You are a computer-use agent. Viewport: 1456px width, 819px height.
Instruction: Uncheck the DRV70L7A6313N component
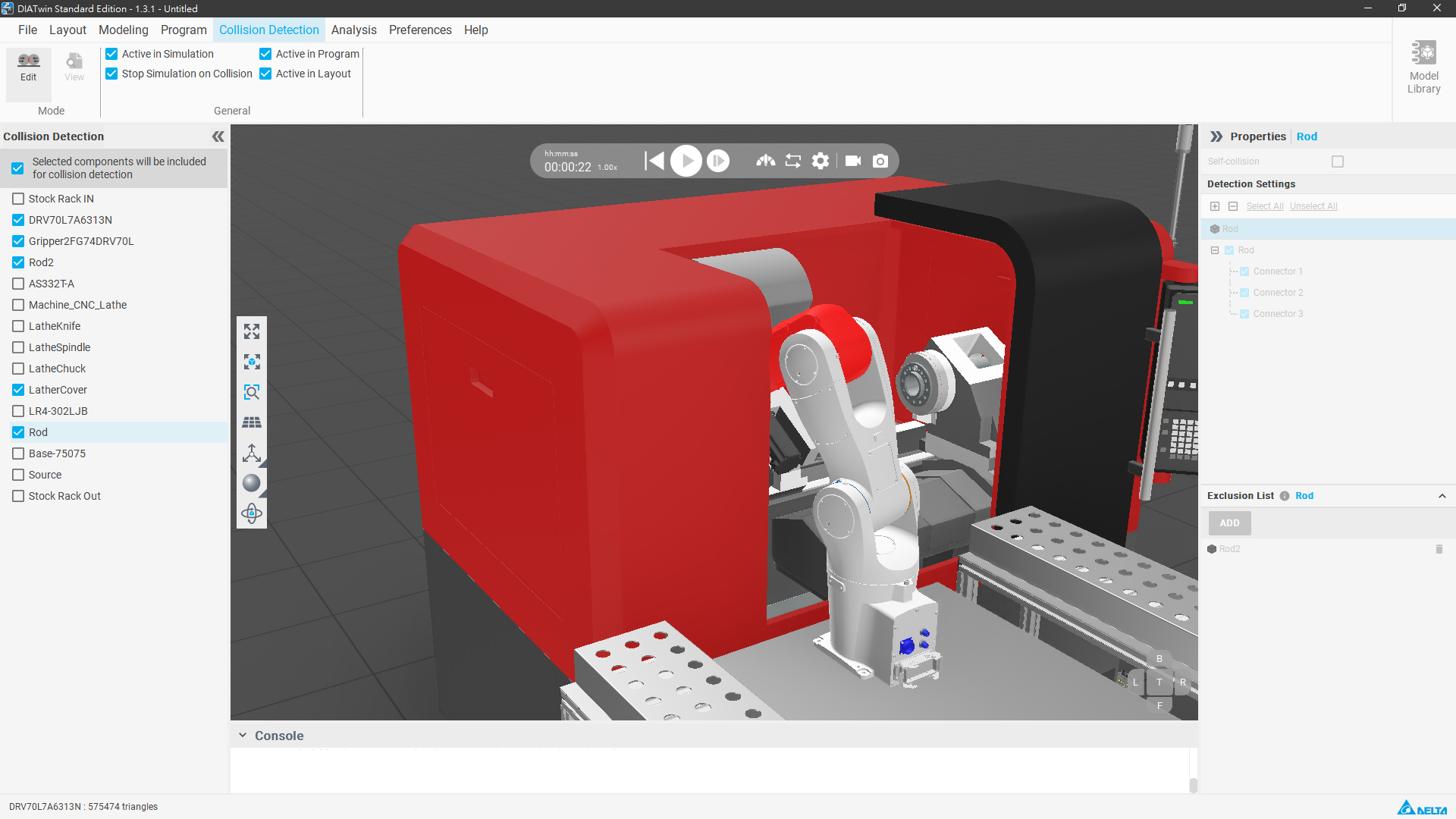18,220
